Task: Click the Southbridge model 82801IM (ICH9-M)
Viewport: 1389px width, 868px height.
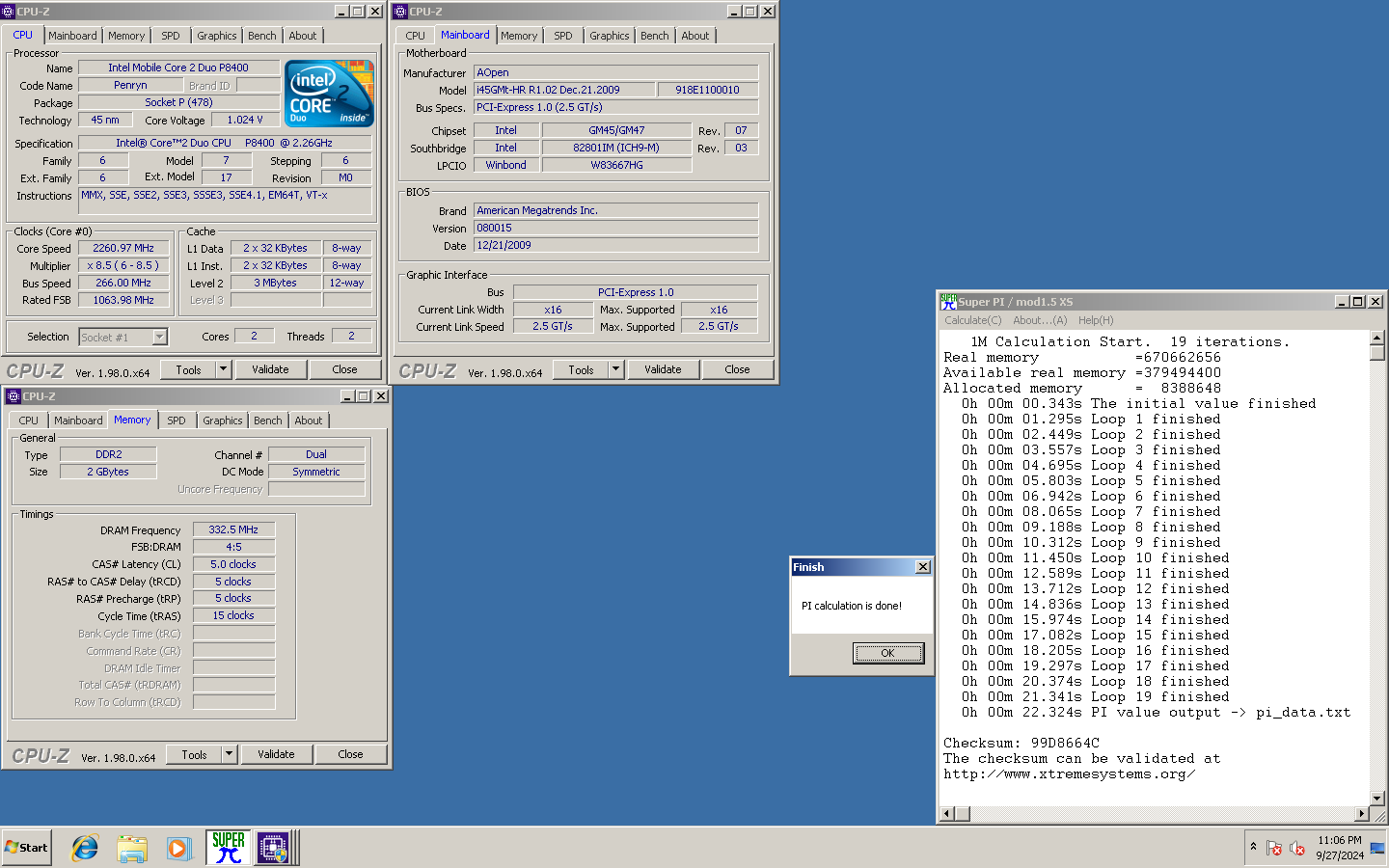Action: coord(616,148)
